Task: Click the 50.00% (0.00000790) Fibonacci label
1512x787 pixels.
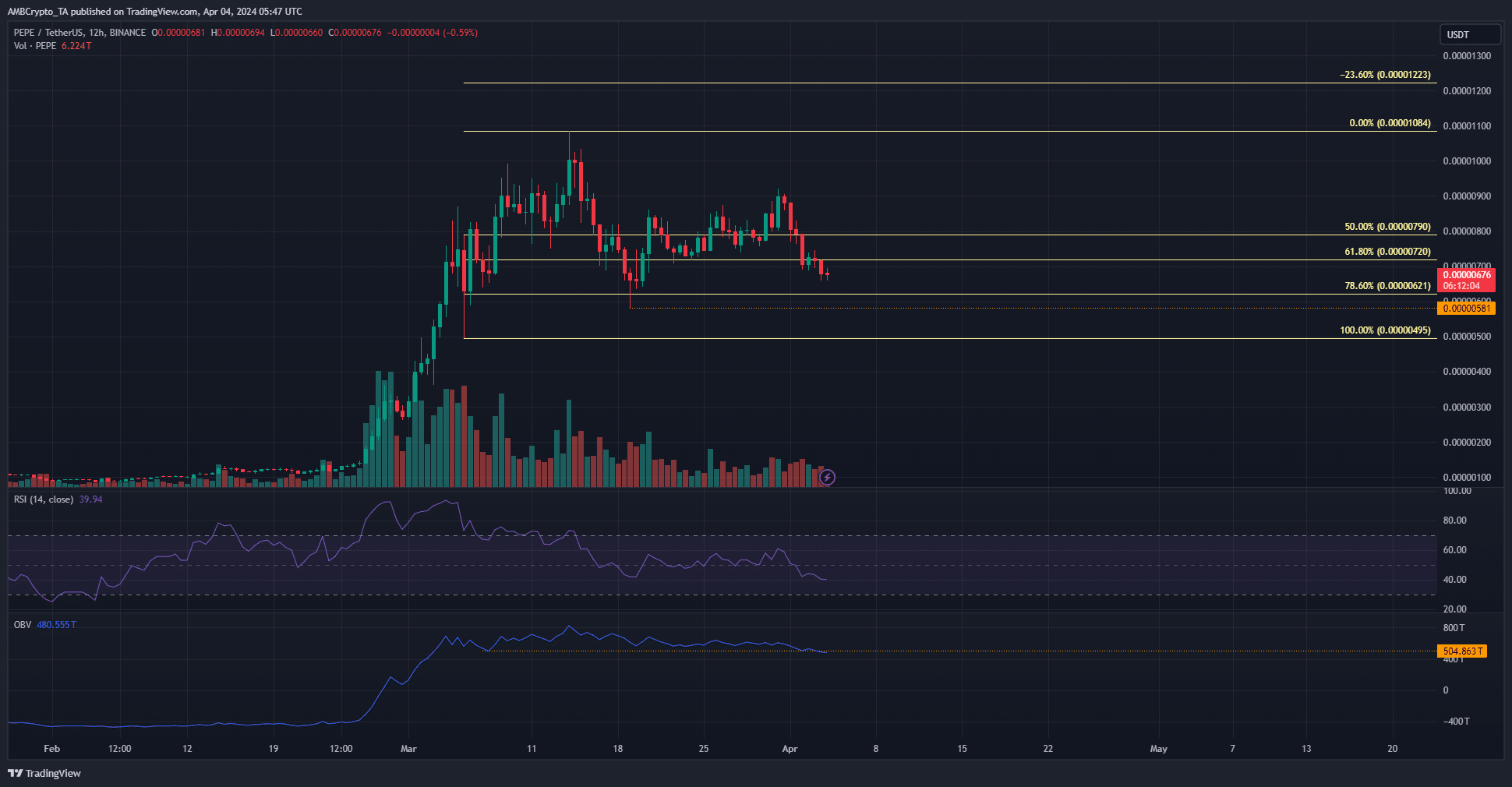Action: tap(1387, 227)
